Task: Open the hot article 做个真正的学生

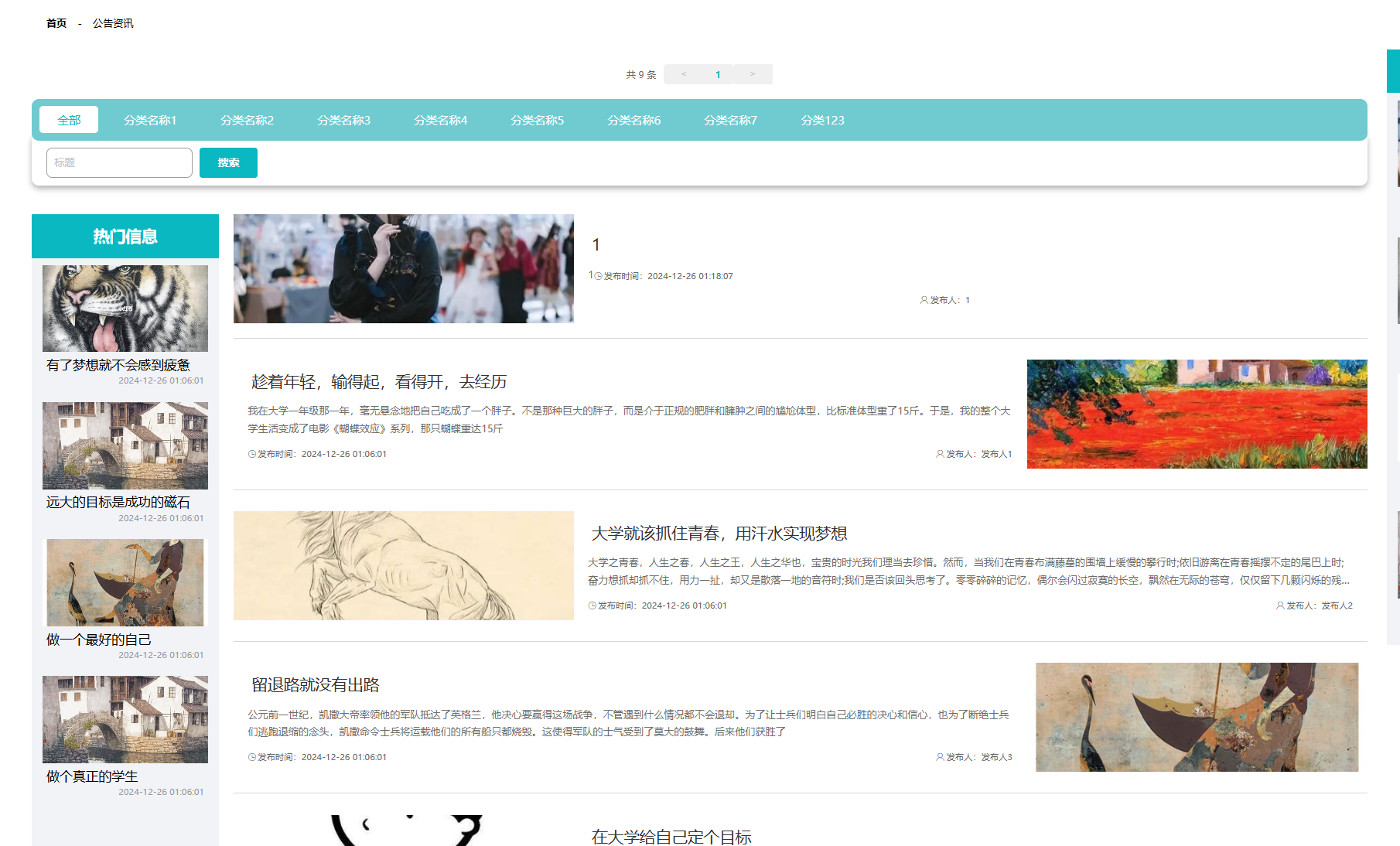Action: pyautogui.click(x=92, y=776)
